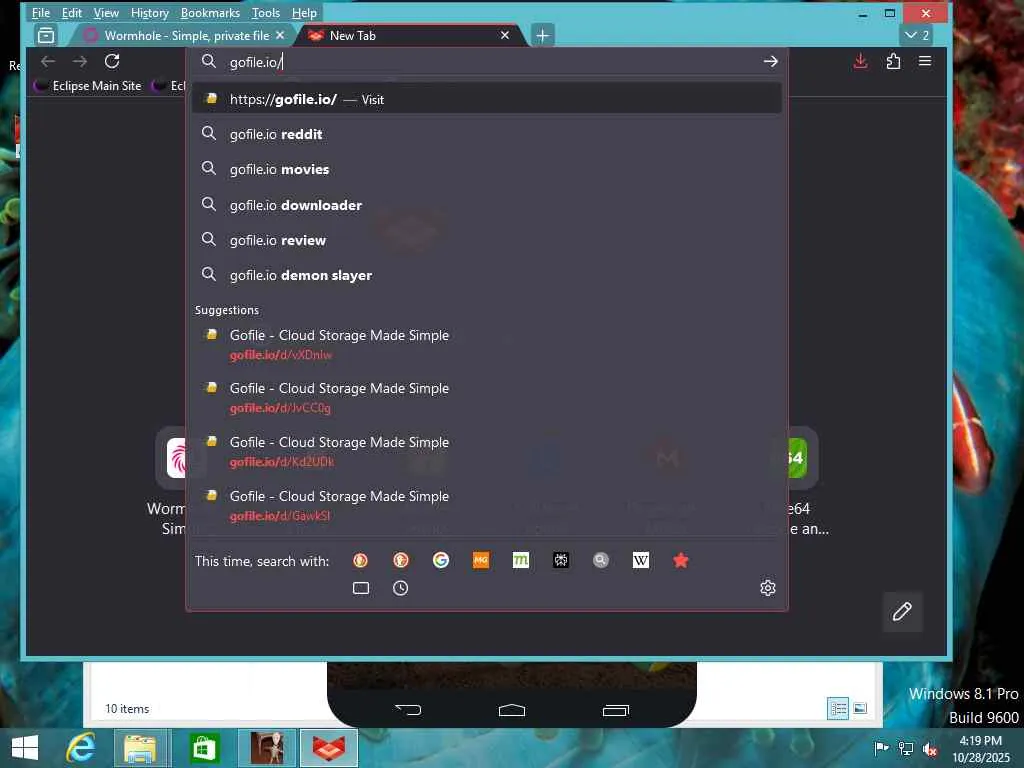Click the Go arrow in address bar
The image size is (1024, 768).
(771, 61)
